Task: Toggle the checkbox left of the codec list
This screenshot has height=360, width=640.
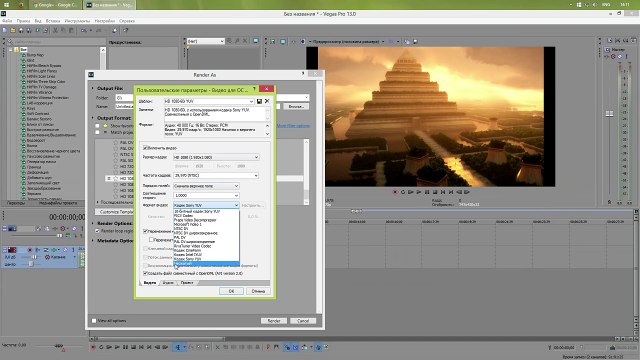Action: (145, 231)
